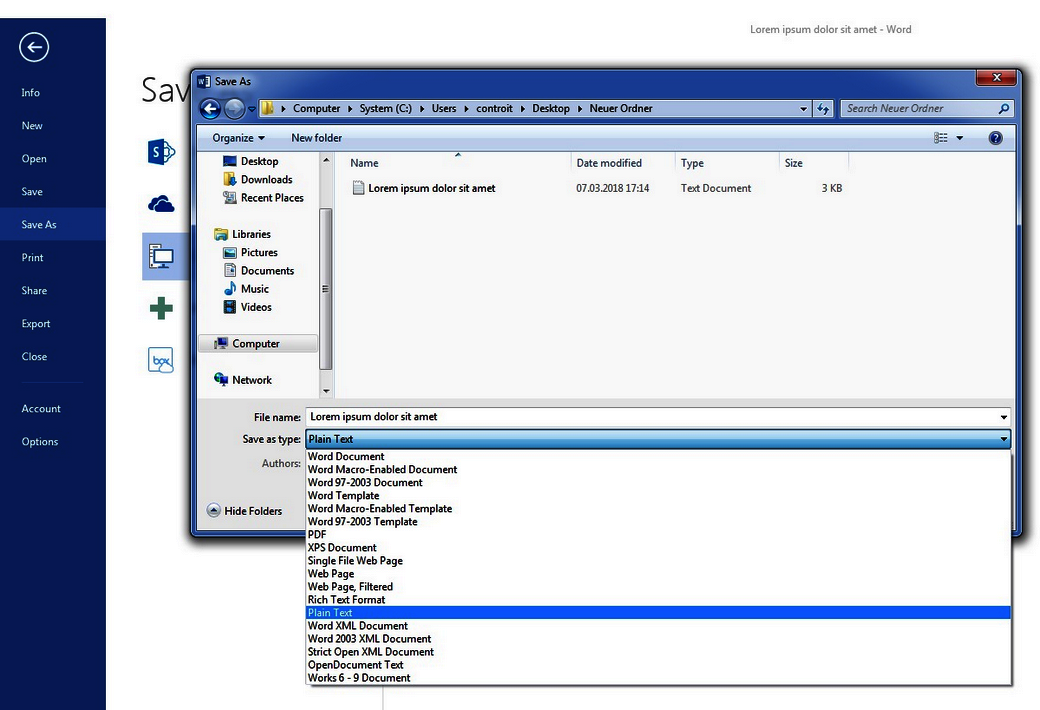Choose the OneDrive cloud icon
Viewport: 1040px width, 710px height.
(x=161, y=205)
